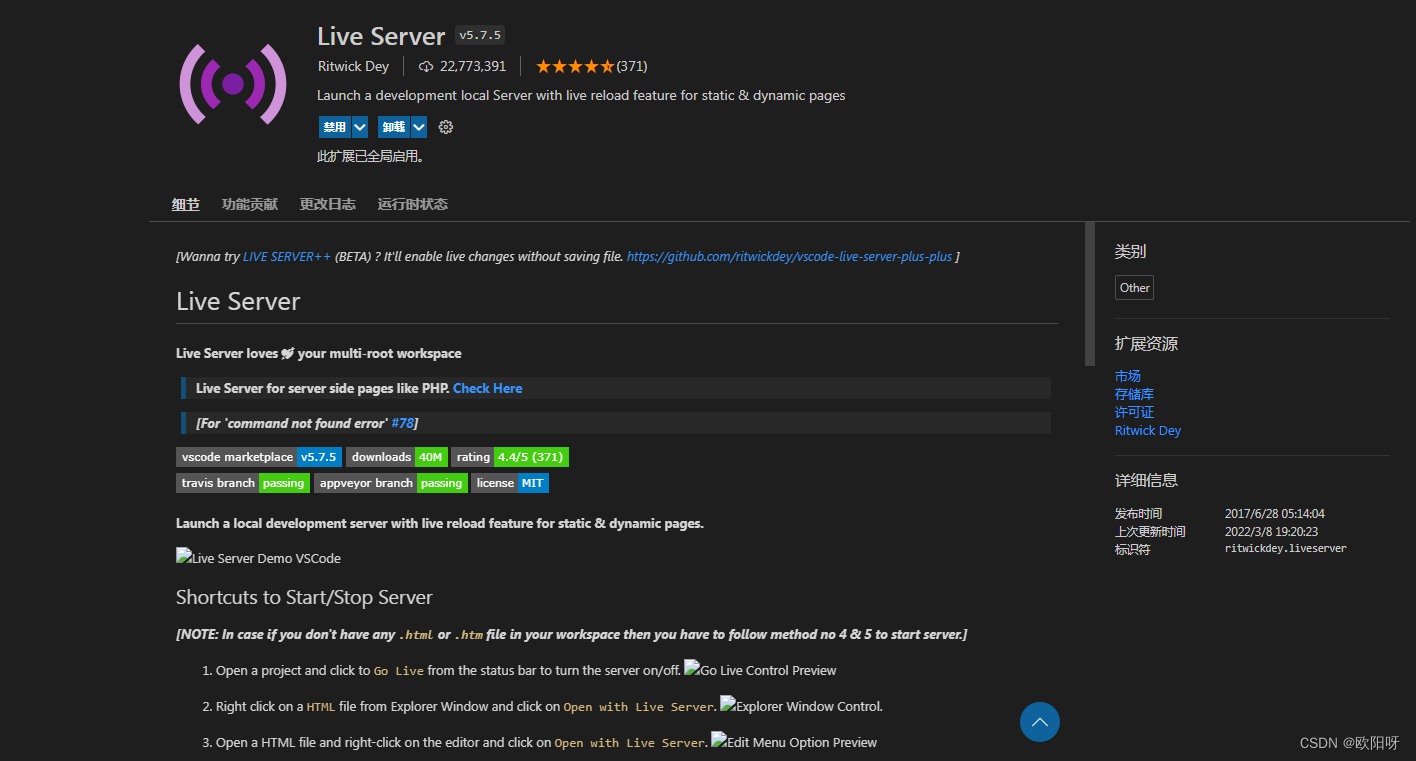Open the vscode-live-server-plus-plus GitHub URL
1416x761 pixels.
(x=790, y=256)
